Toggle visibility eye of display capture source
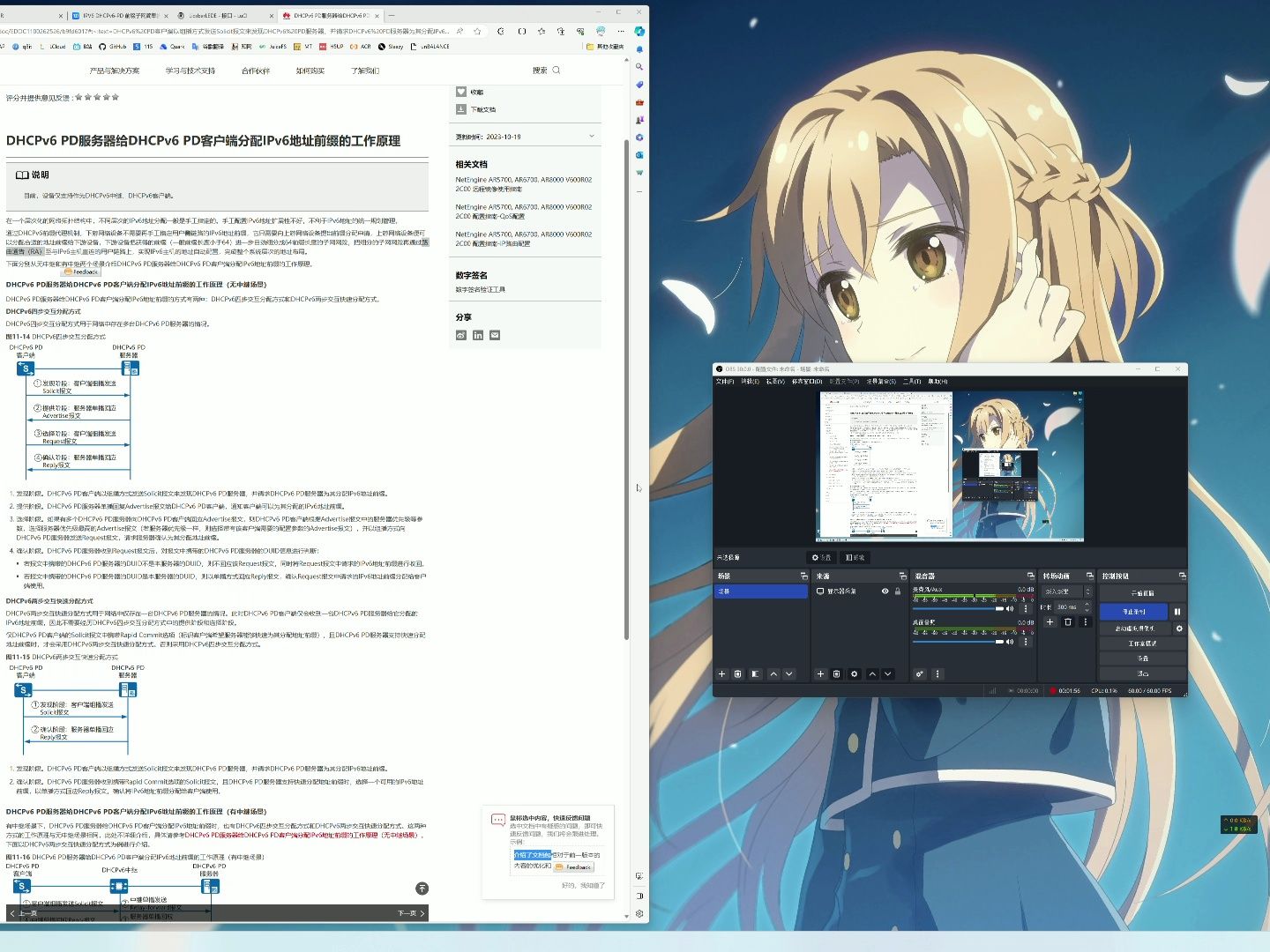 pos(885,591)
